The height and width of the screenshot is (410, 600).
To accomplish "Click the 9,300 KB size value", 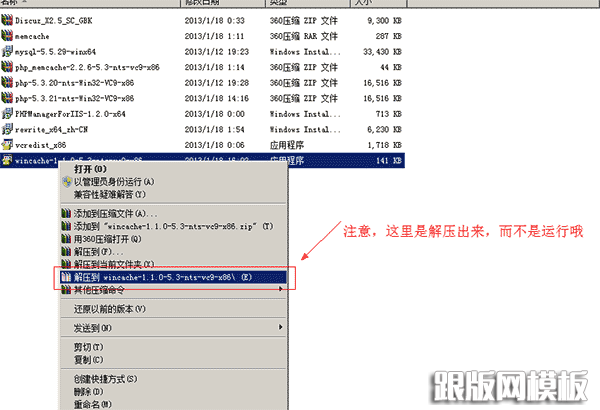I will click(384, 21).
